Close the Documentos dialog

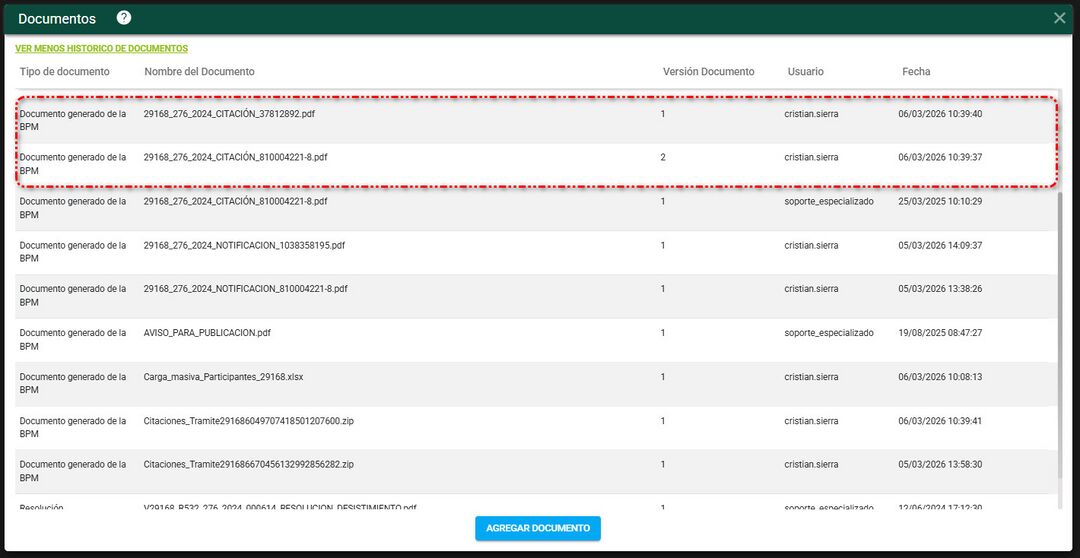(1059, 18)
